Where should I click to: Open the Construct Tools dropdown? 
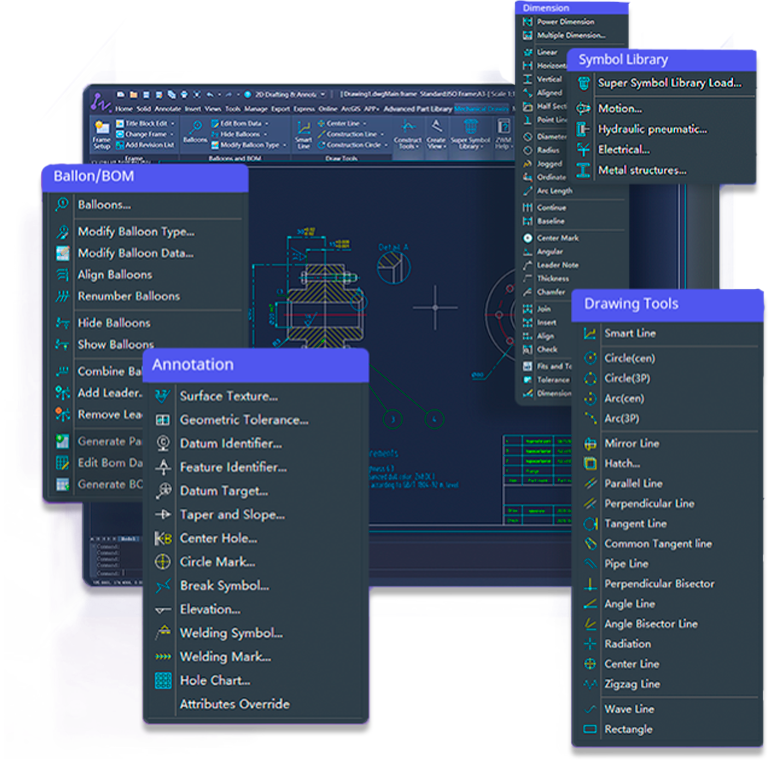(x=407, y=142)
